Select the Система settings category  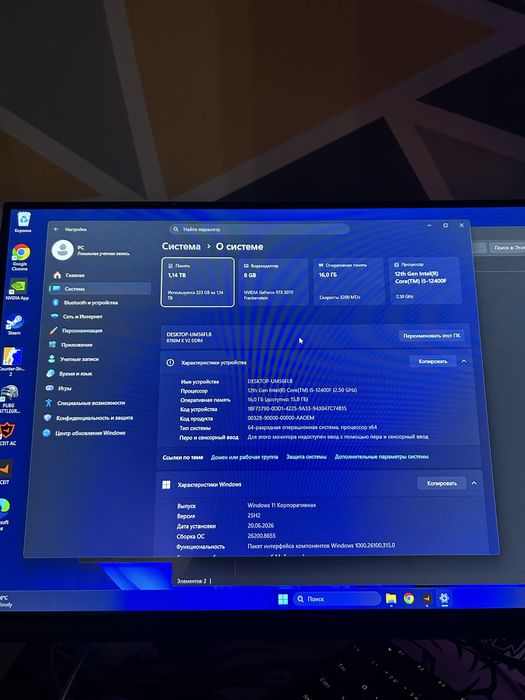(99, 289)
